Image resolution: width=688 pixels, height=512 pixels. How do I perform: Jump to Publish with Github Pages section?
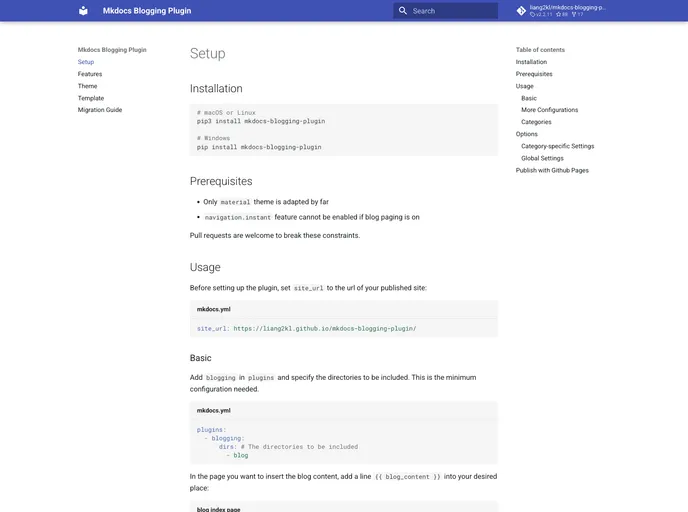click(x=552, y=170)
